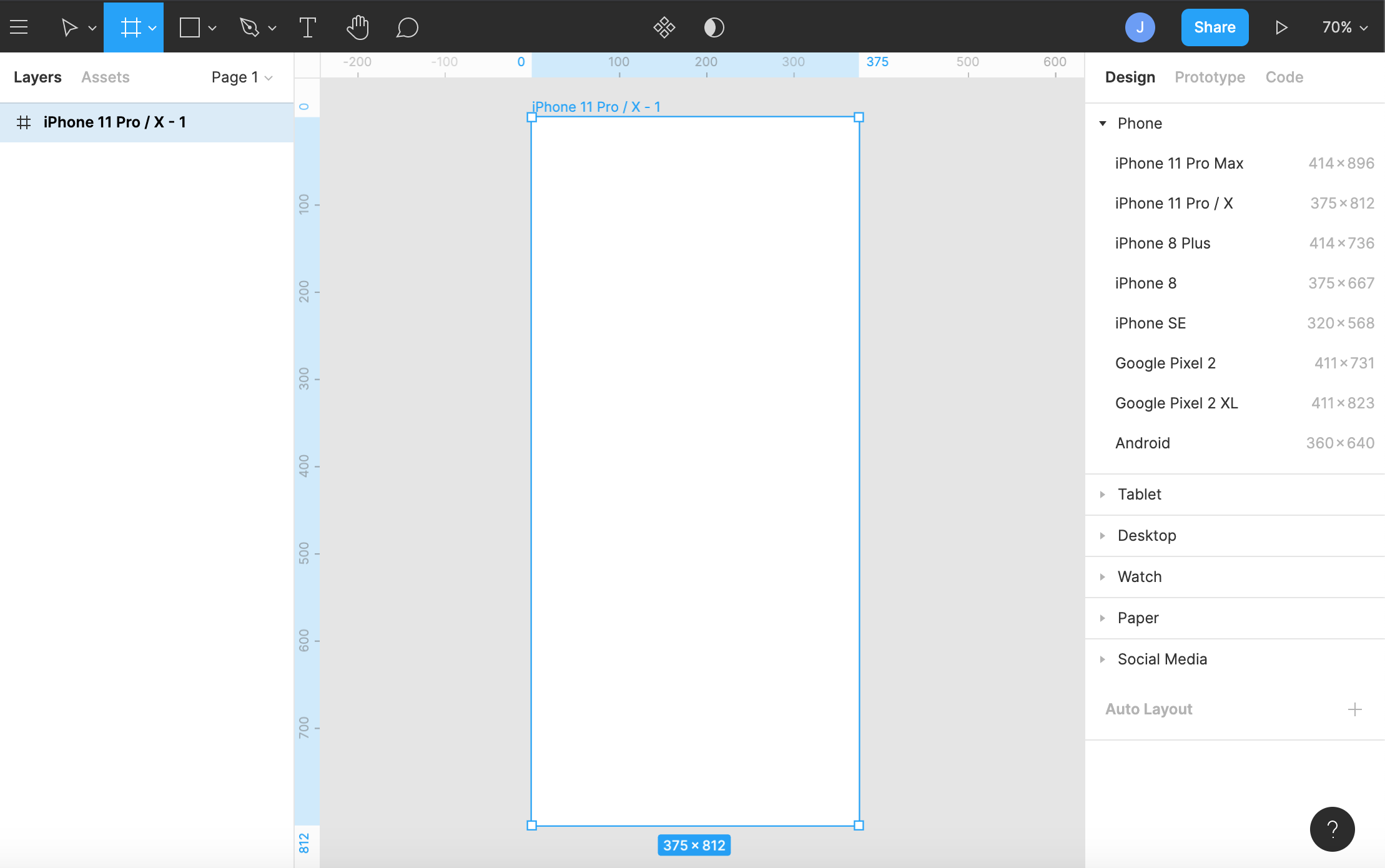
Task: Open the 70% zoom dropdown
Action: (x=1344, y=27)
